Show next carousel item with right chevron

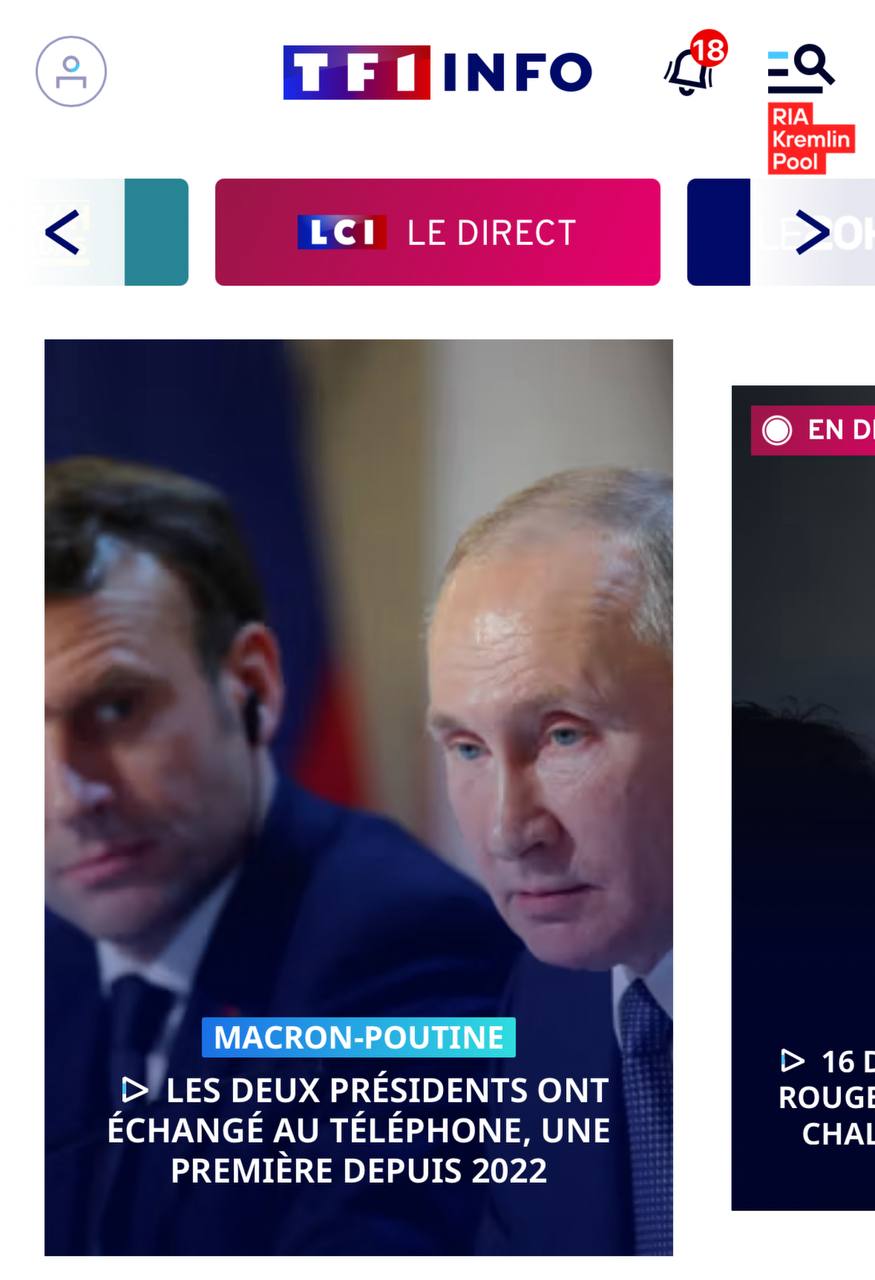click(812, 232)
